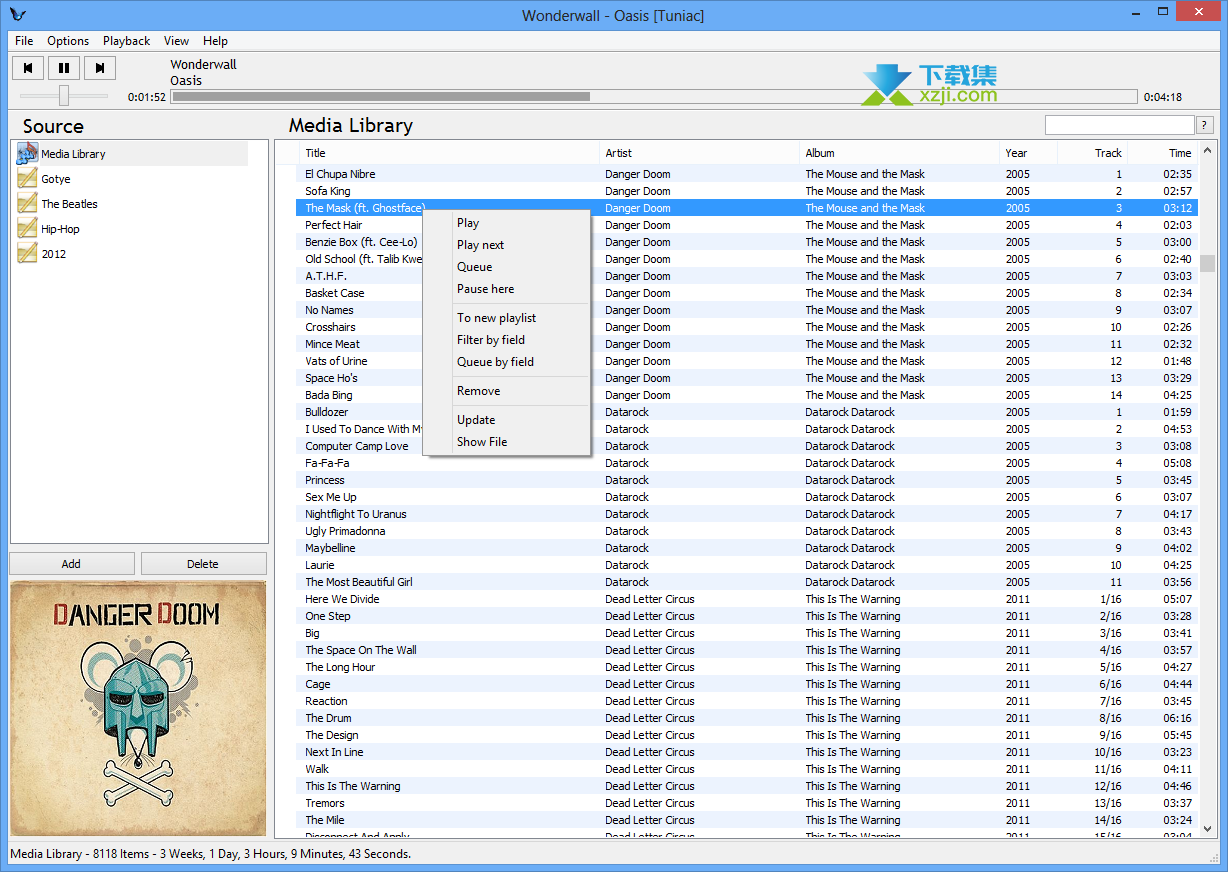Screen dimensions: 1228x872
Task: Click the elapsed time 0:01:52 label
Action: (147, 97)
